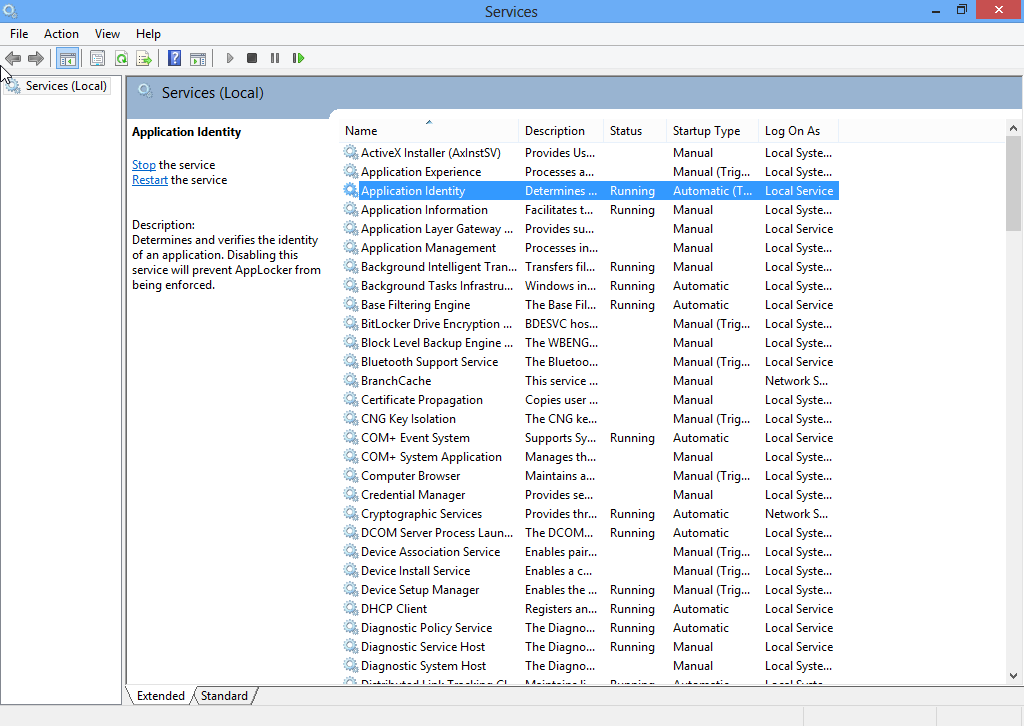This screenshot has width=1024, height=726.
Task: Click the Stop the service link
Action: (x=144, y=165)
